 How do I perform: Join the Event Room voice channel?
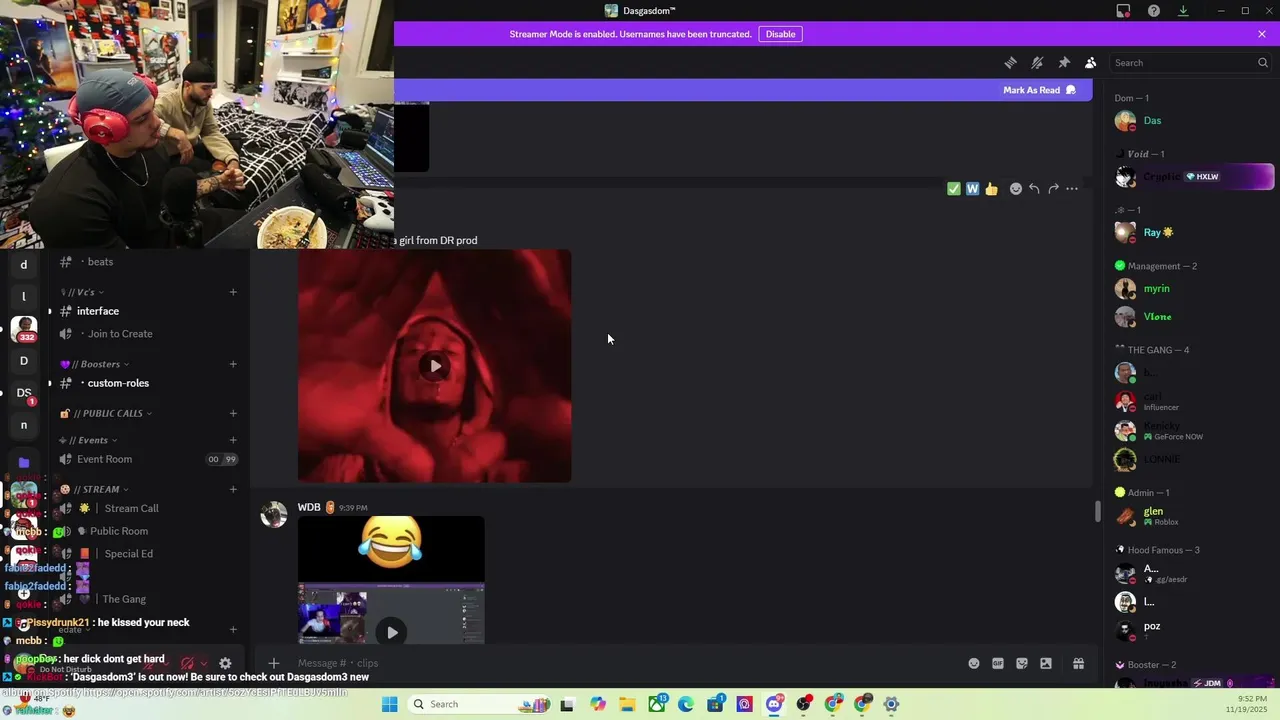tap(148, 459)
